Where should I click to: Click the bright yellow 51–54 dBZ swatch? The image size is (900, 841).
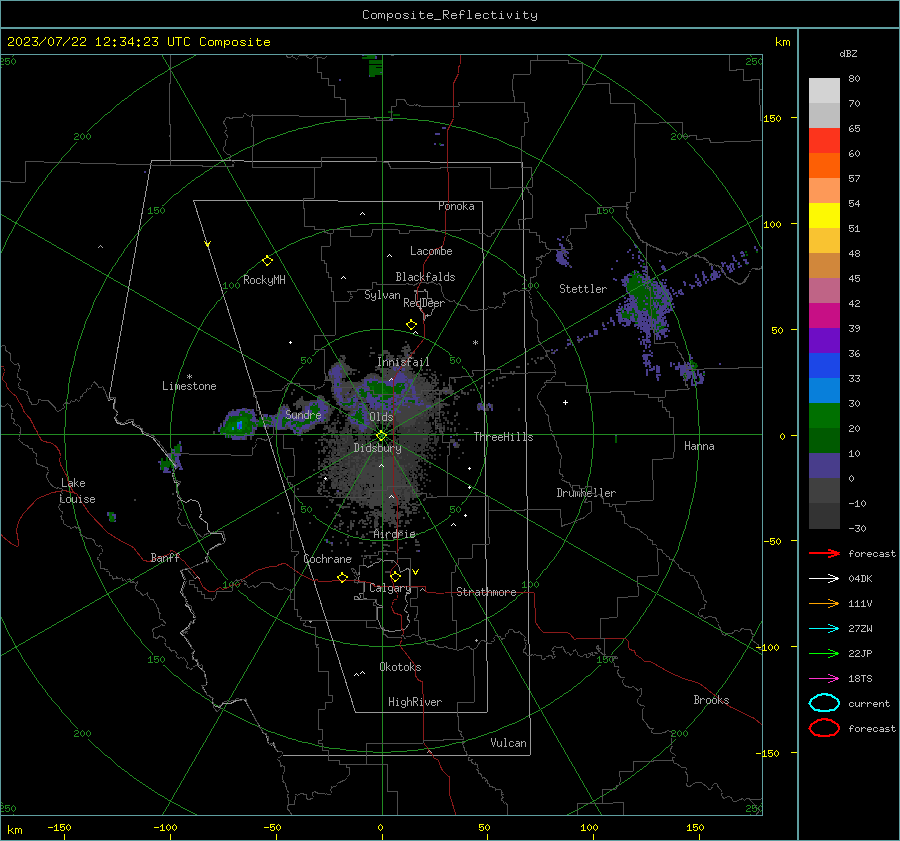[x=824, y=216]
